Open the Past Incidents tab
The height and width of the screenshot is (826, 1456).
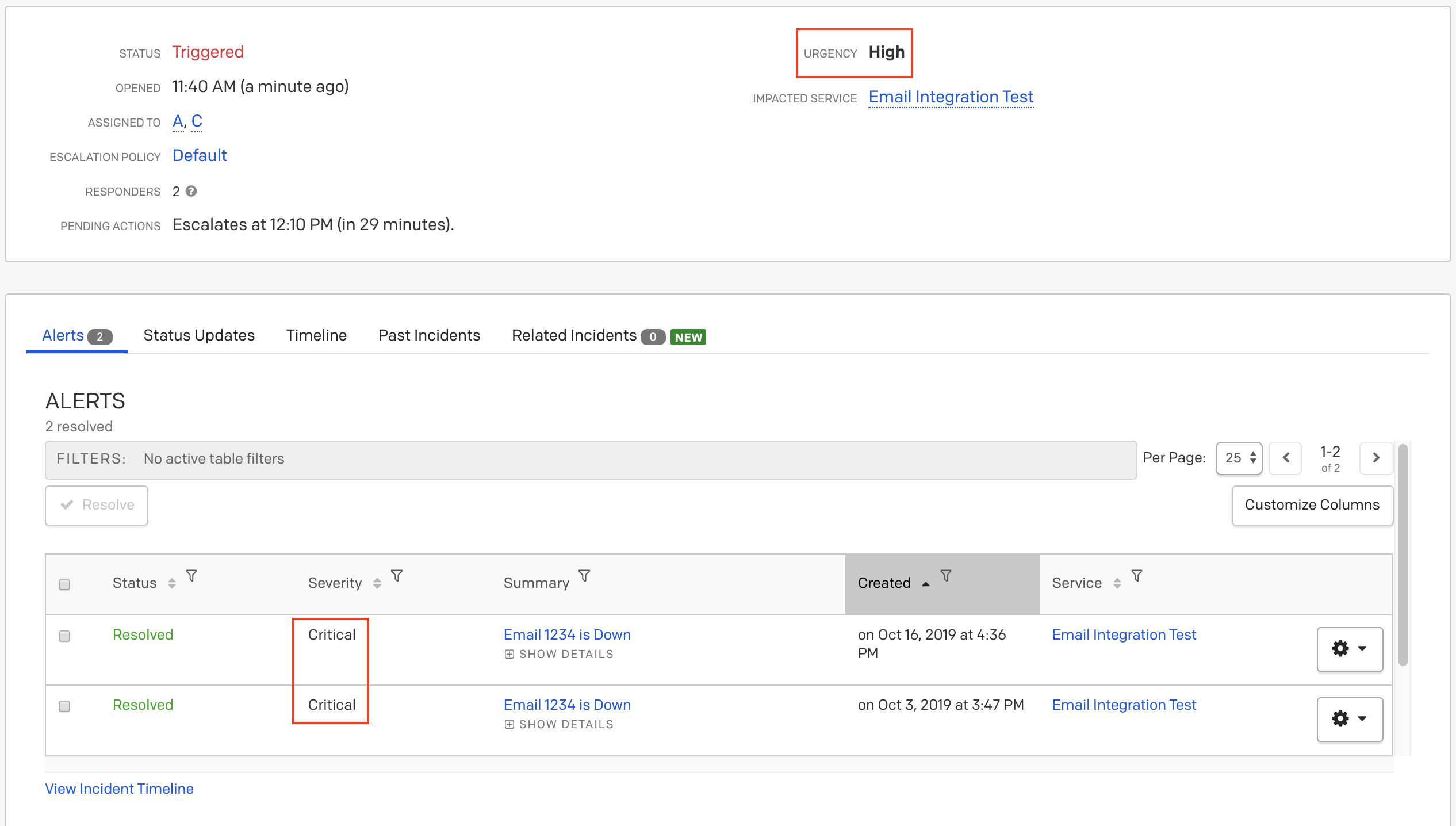429,335
